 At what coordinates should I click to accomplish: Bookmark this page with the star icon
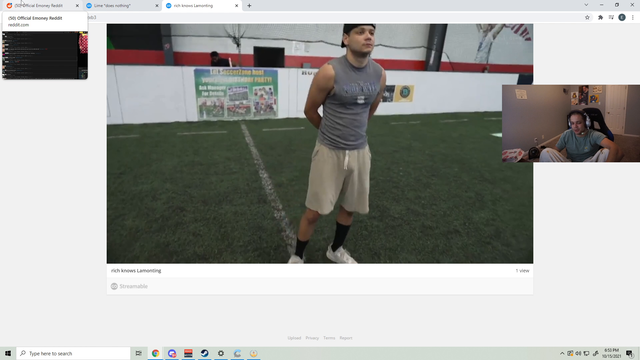click(587, 18)
